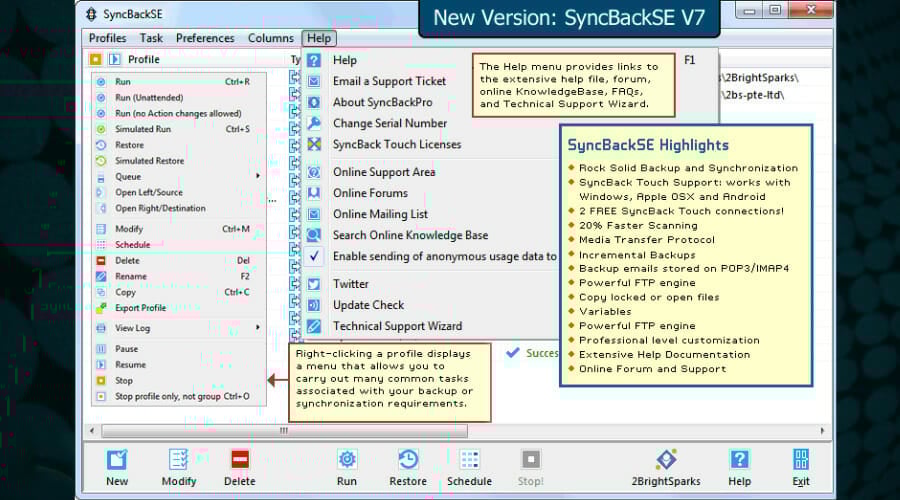Click the Exit icon in bottom toolbar
900x500 pixels.
(801, 460)
